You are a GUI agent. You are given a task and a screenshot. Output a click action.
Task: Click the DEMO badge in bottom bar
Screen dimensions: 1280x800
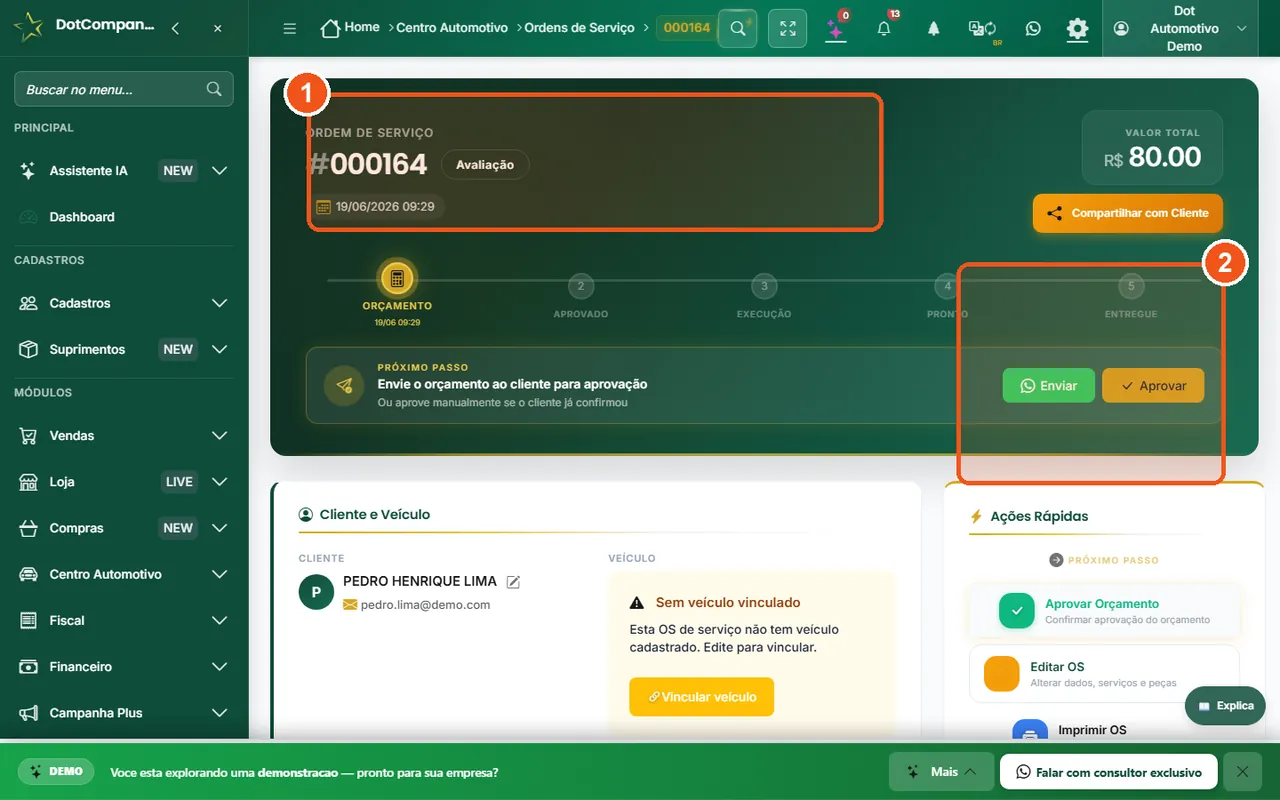[x=56, y=772]
